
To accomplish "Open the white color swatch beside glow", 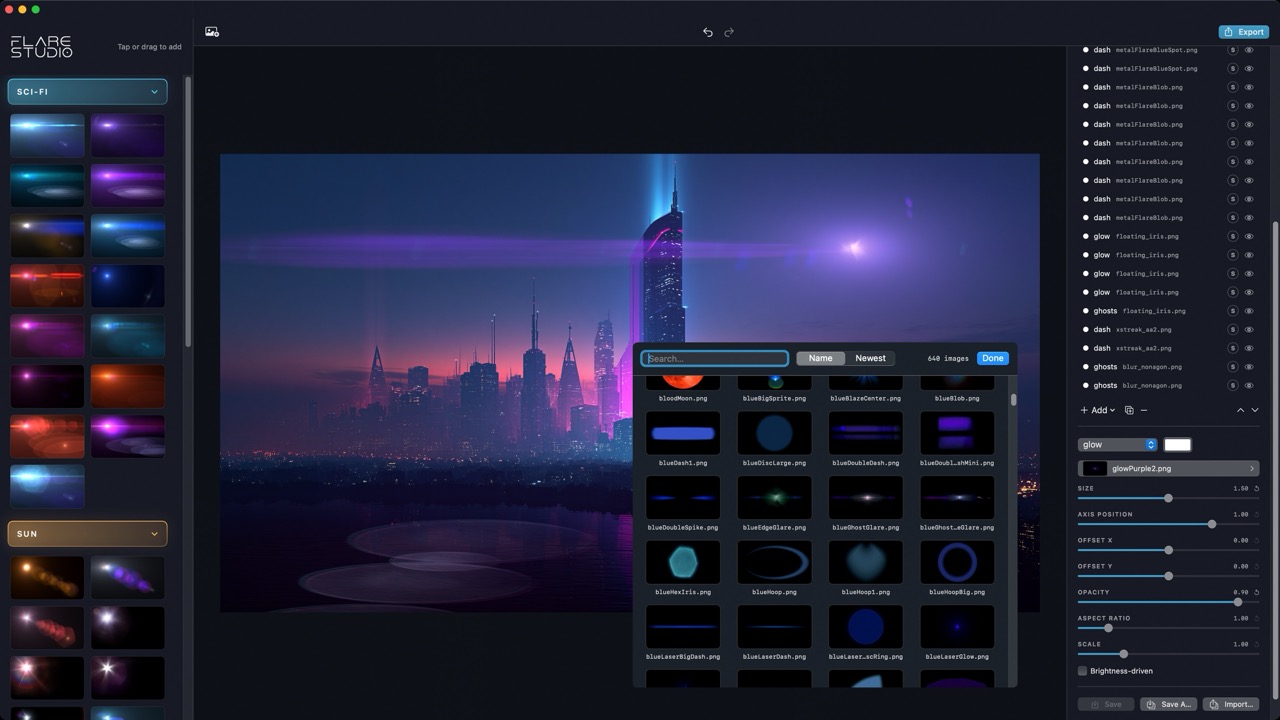I will pyautogui.click(x=1178, y=445).
